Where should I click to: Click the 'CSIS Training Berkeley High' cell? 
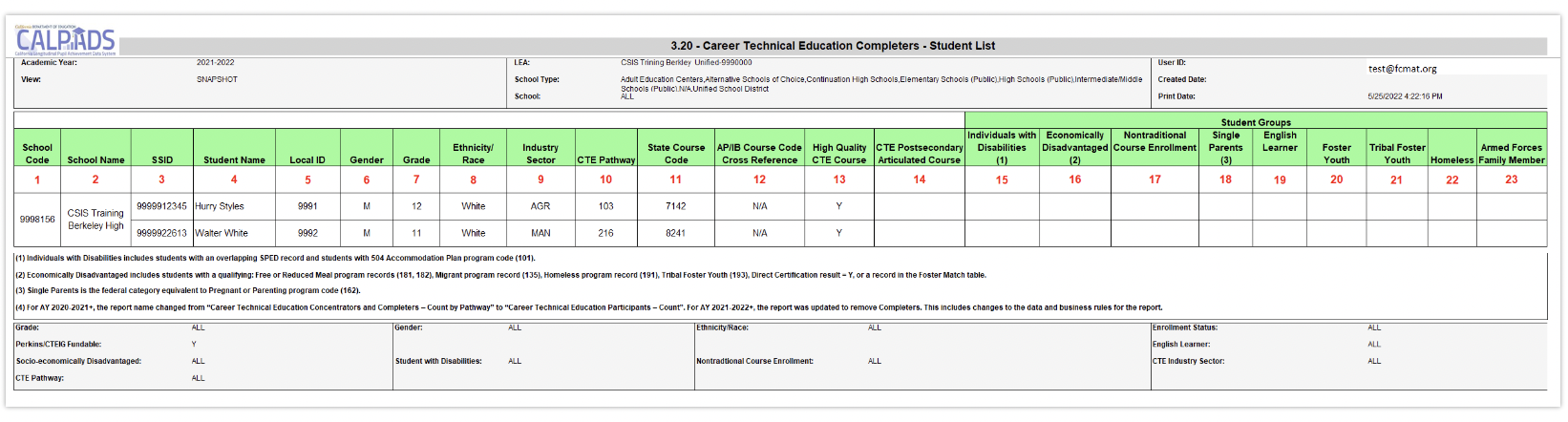95,220
